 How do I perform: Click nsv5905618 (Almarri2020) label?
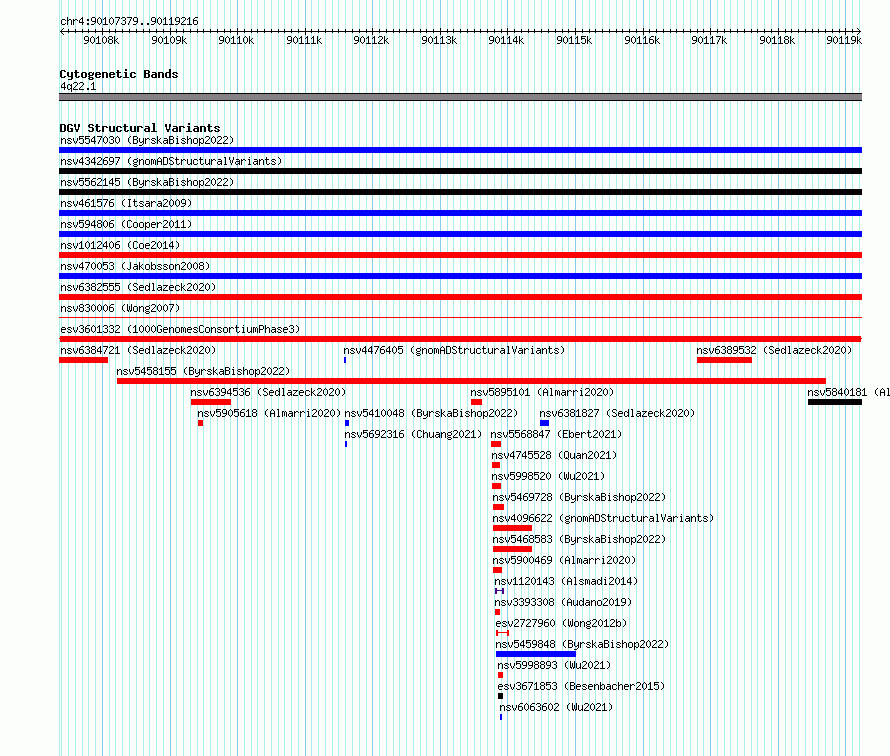click(269, 413)
